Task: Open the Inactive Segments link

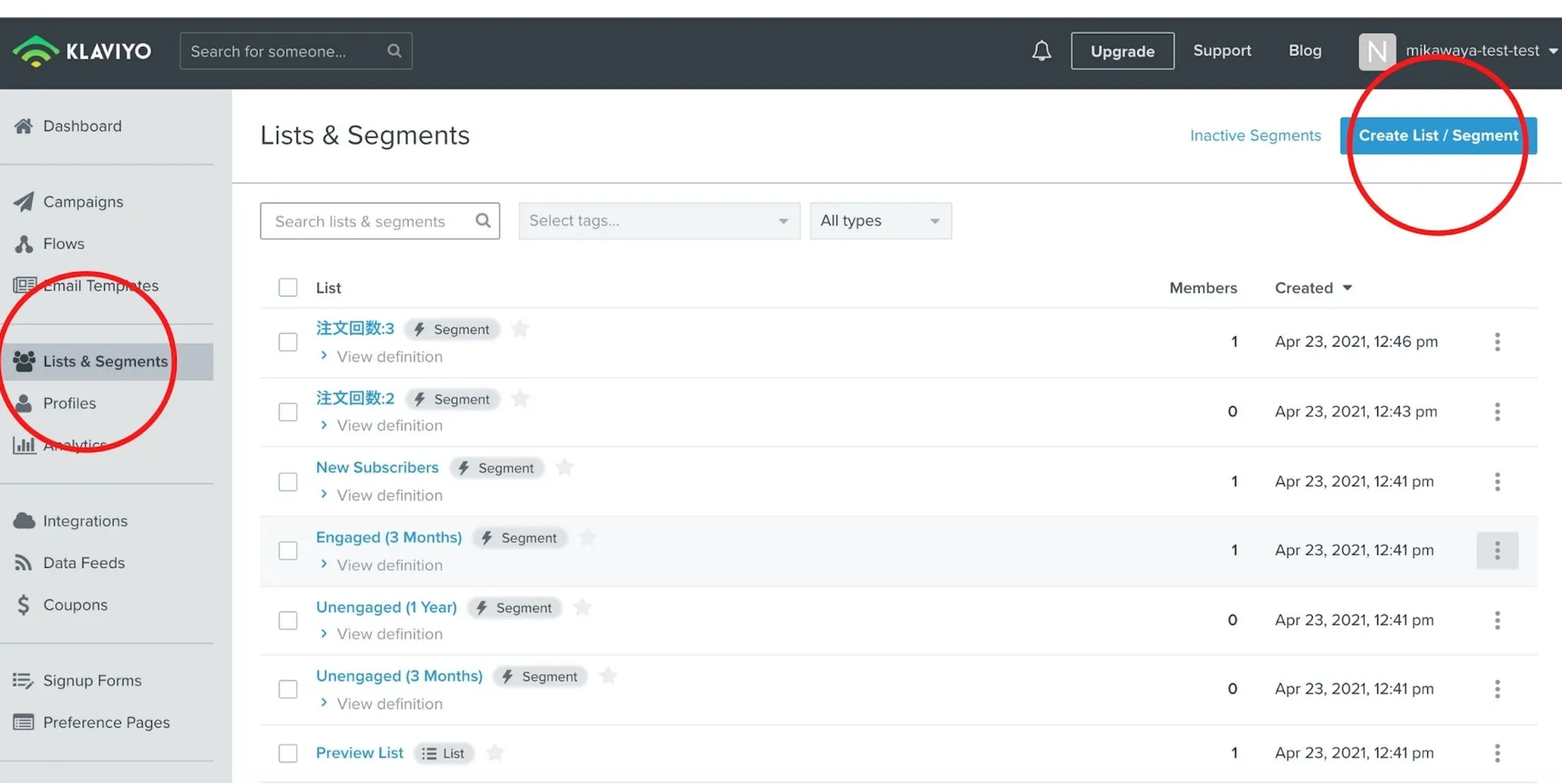Action: pyautogui.click(x=1255, y=136)
